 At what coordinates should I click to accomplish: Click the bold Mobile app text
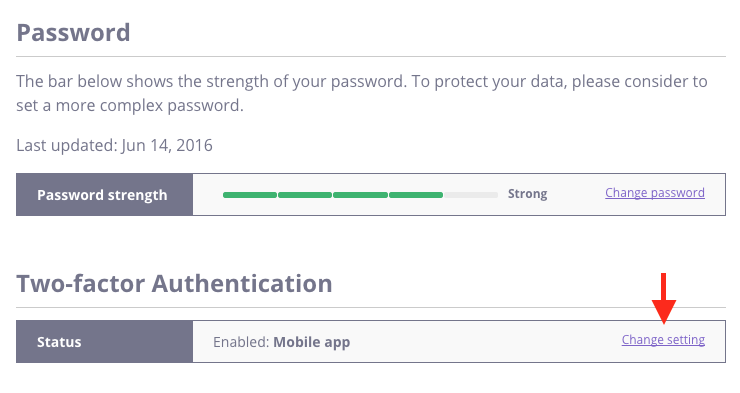(311, 342)
